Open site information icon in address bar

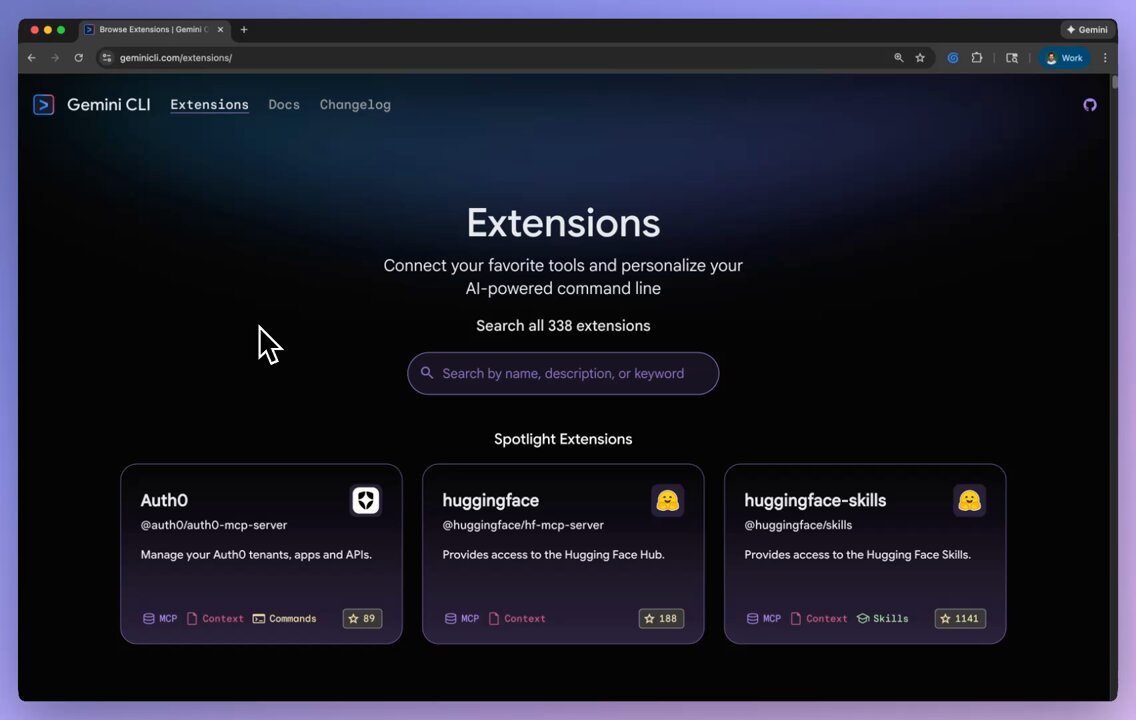point(106,58)
